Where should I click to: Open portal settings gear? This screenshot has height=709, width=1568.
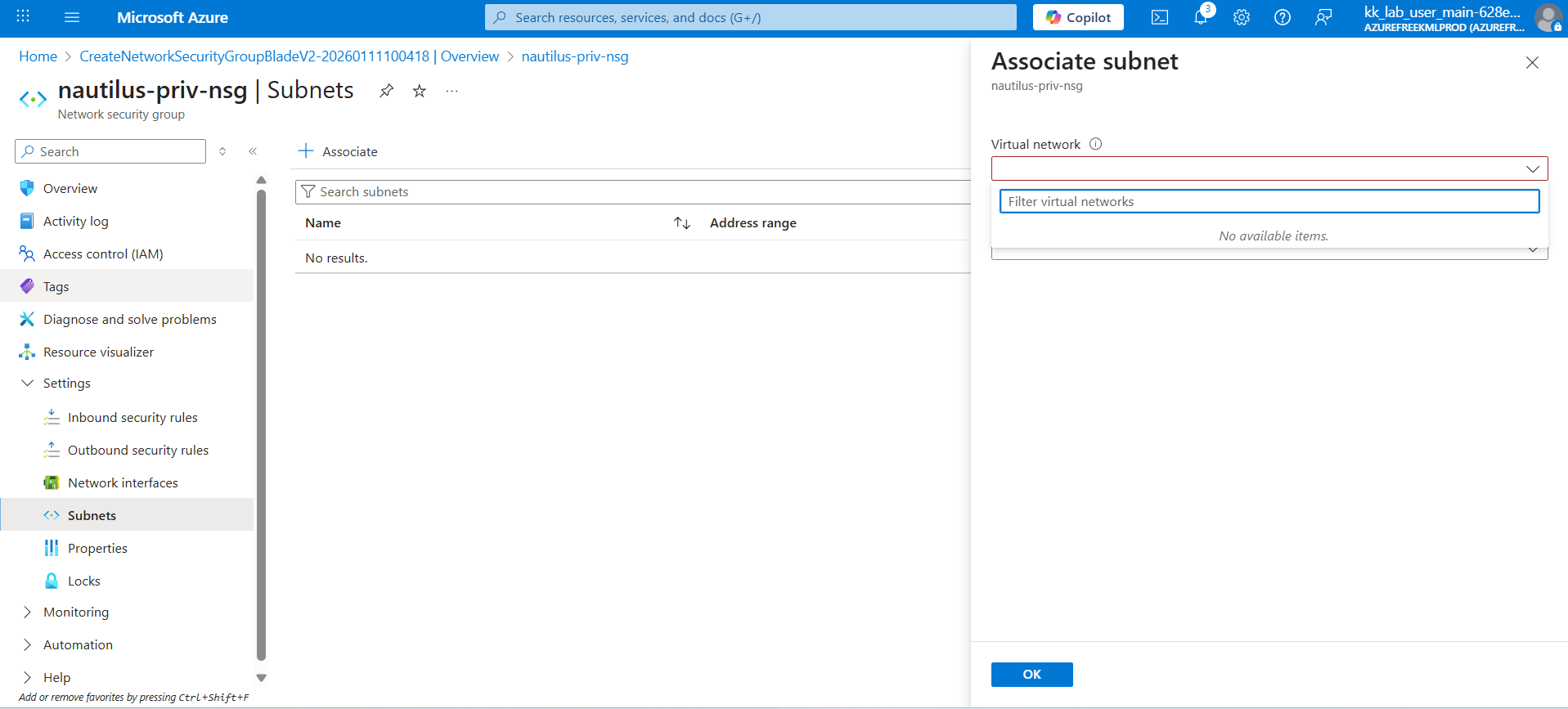pos(1242,17)
